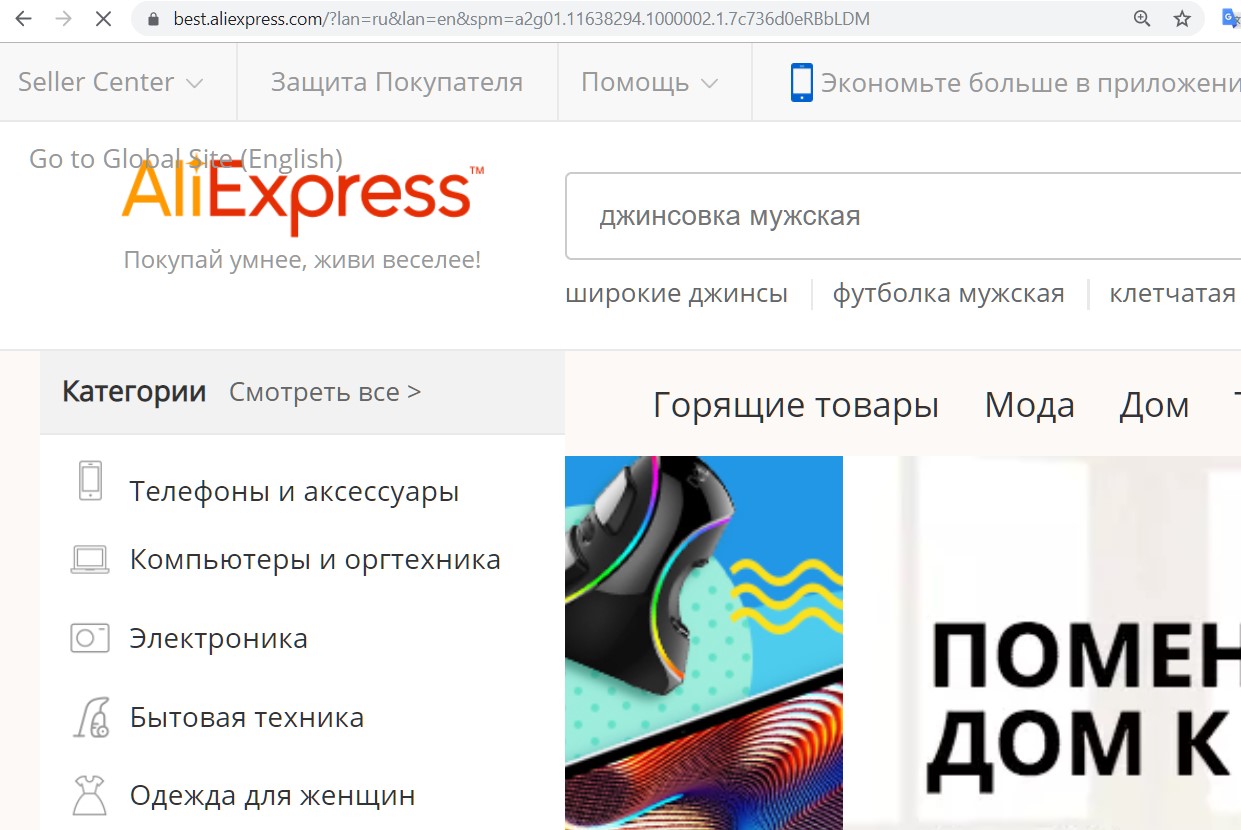
Task: Click the search field with джинсовка мужская
Action: point(903,216)
